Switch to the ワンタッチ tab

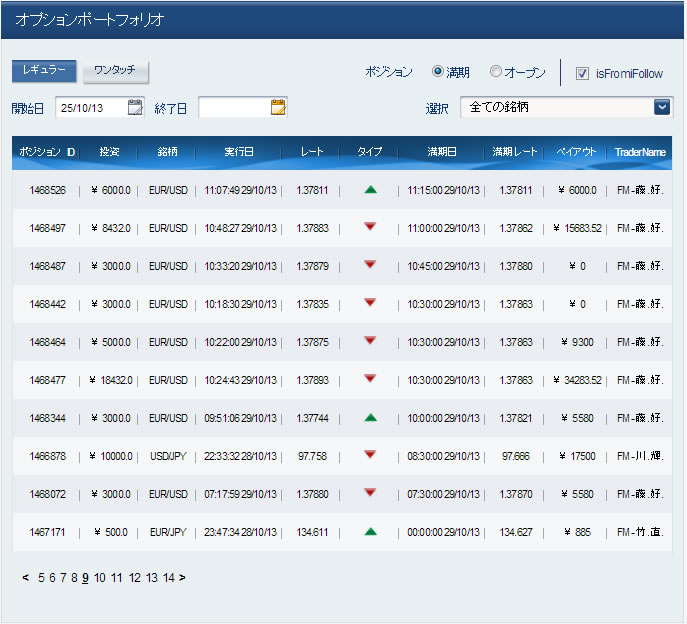[116, 71]
